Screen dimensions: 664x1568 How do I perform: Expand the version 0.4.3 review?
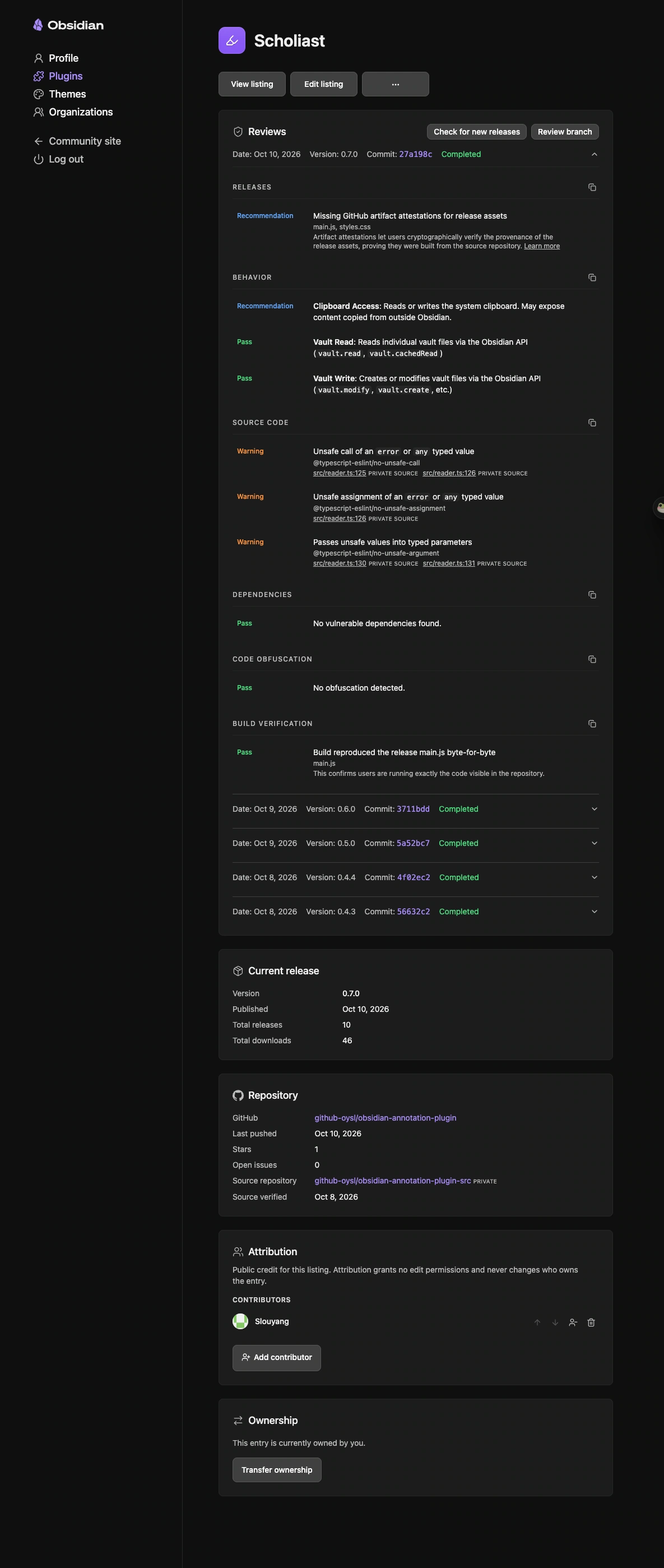pos(595,912)
